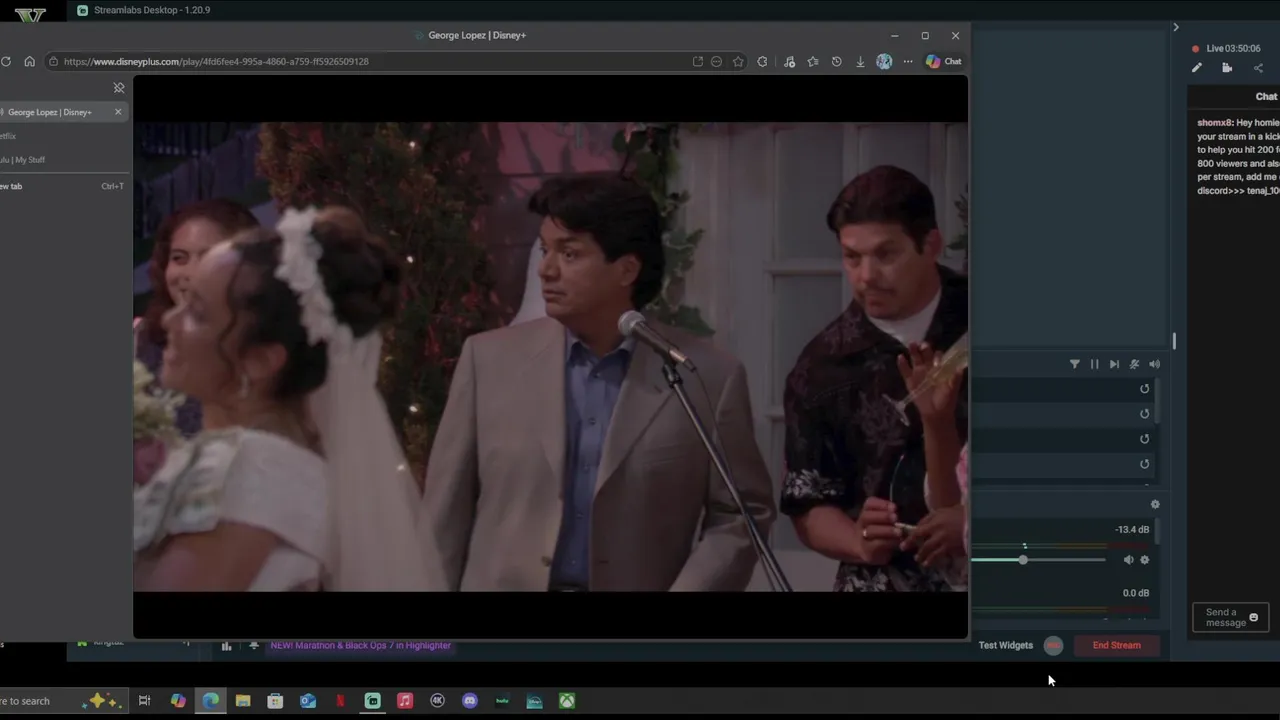Open Copilot Chat in the browser
The width and height of the screenshot is (1280, 720).
pos(943,61)
